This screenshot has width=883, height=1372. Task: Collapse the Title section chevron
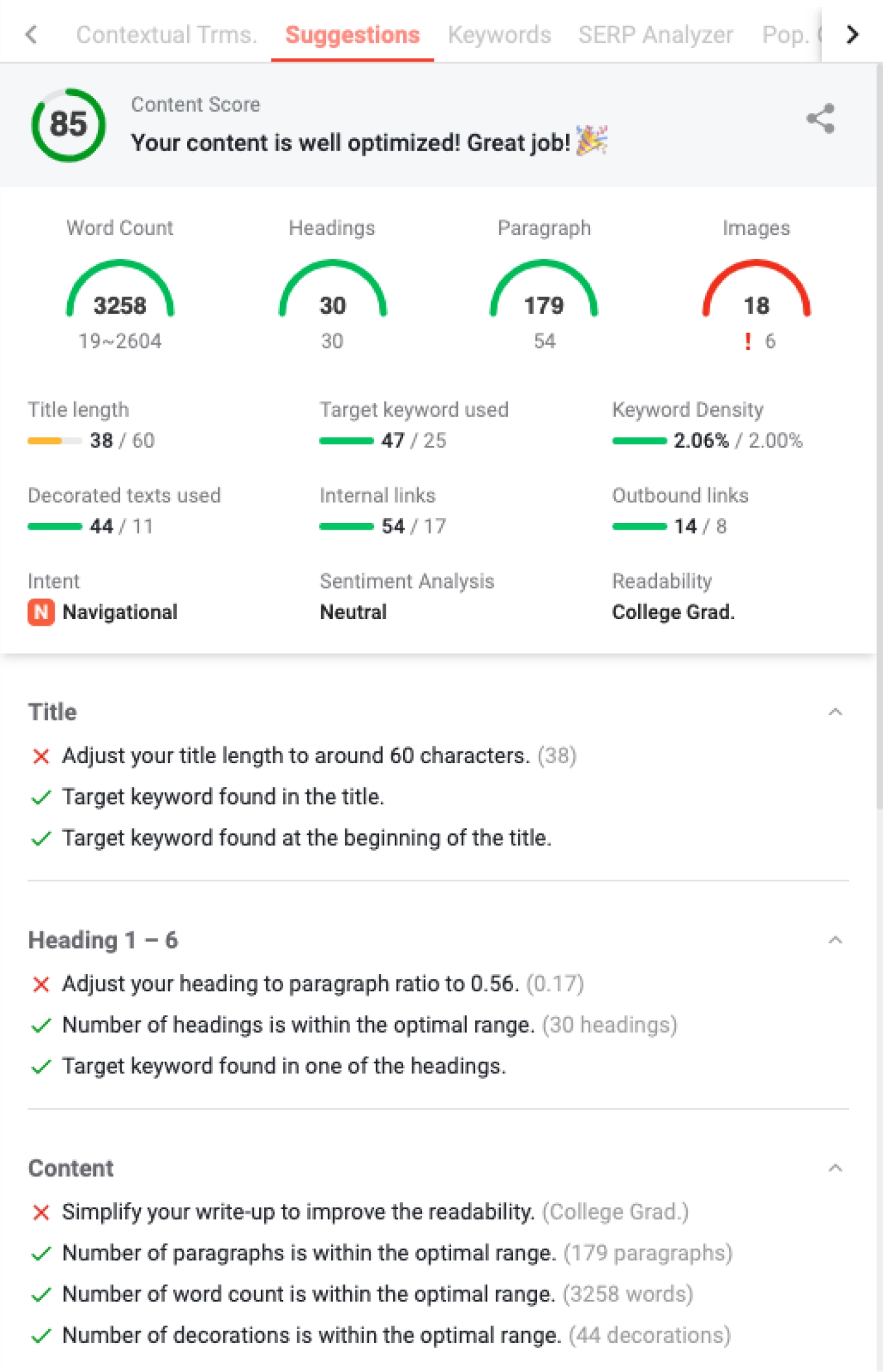pos(836,712)
